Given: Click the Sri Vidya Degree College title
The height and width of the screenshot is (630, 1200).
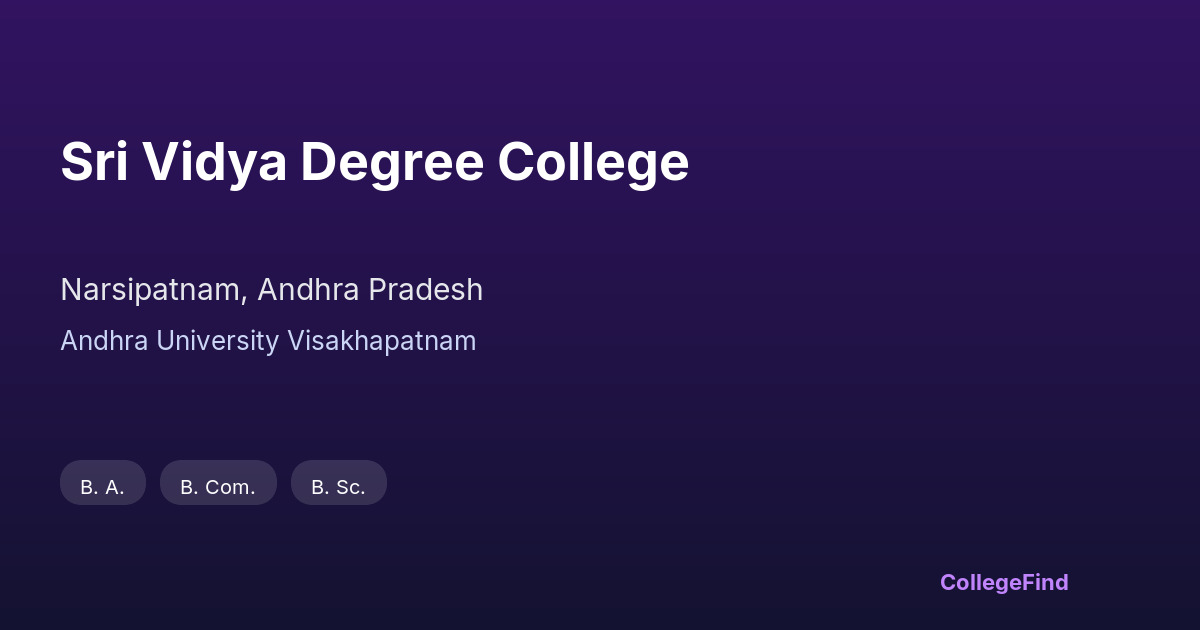Looking at the screenshot, I should [375, 162].
